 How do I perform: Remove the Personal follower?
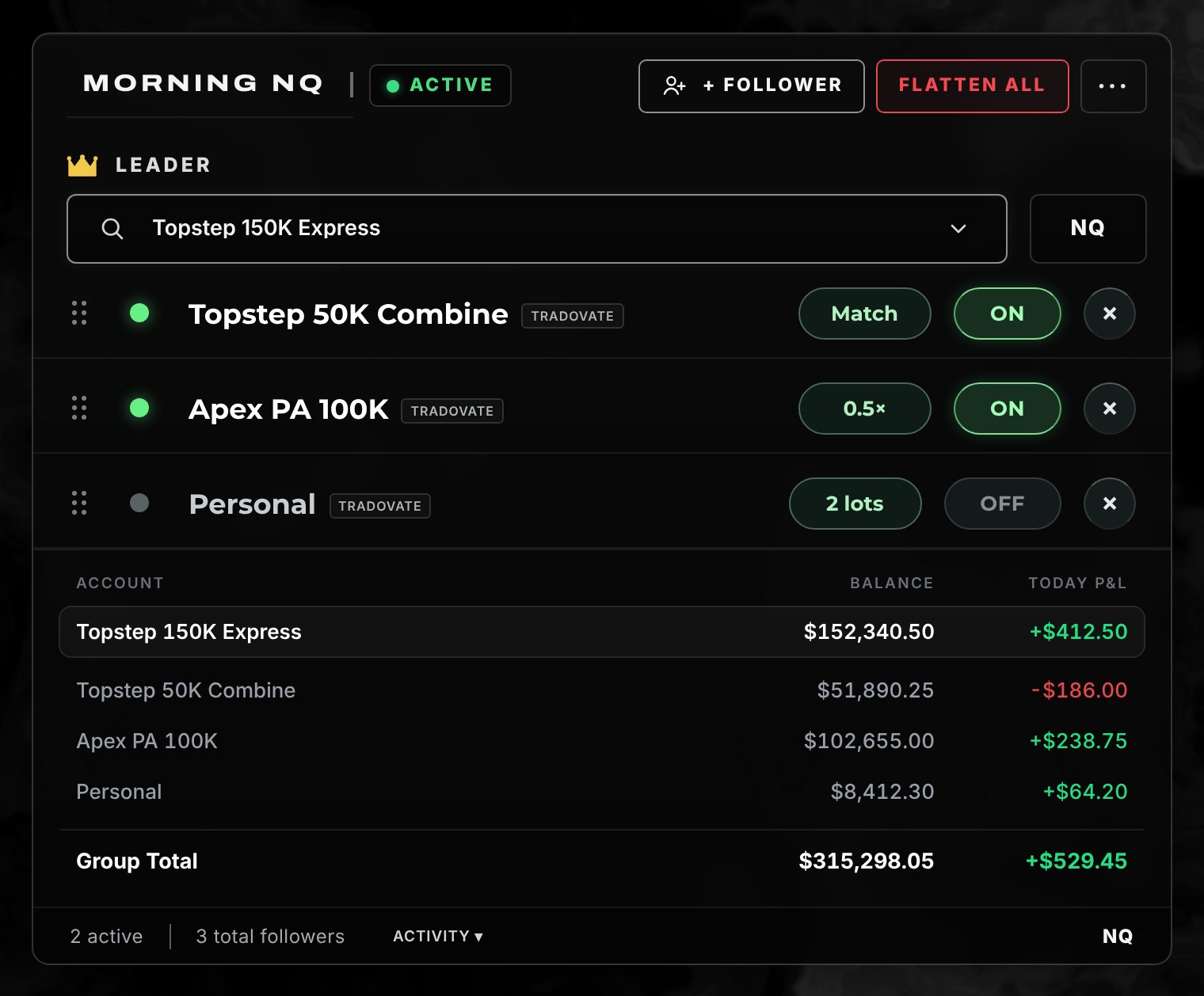(1110, 504)
